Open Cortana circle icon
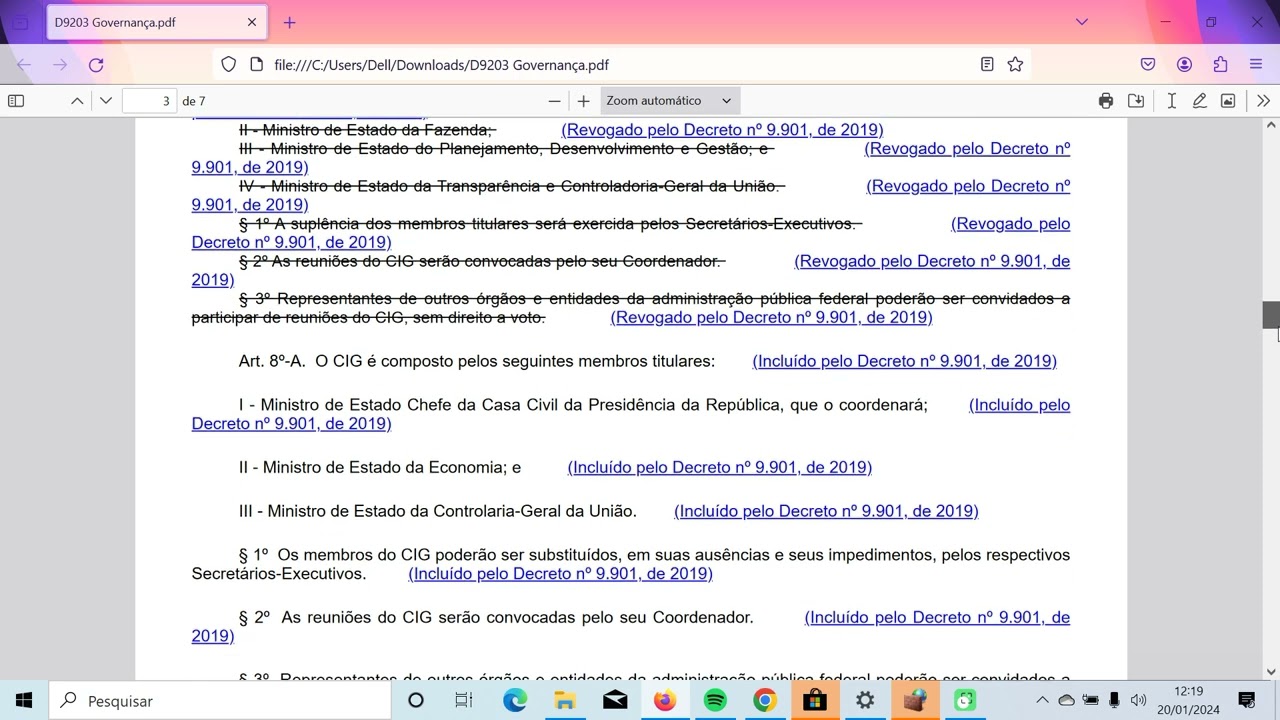 (416, 701)
